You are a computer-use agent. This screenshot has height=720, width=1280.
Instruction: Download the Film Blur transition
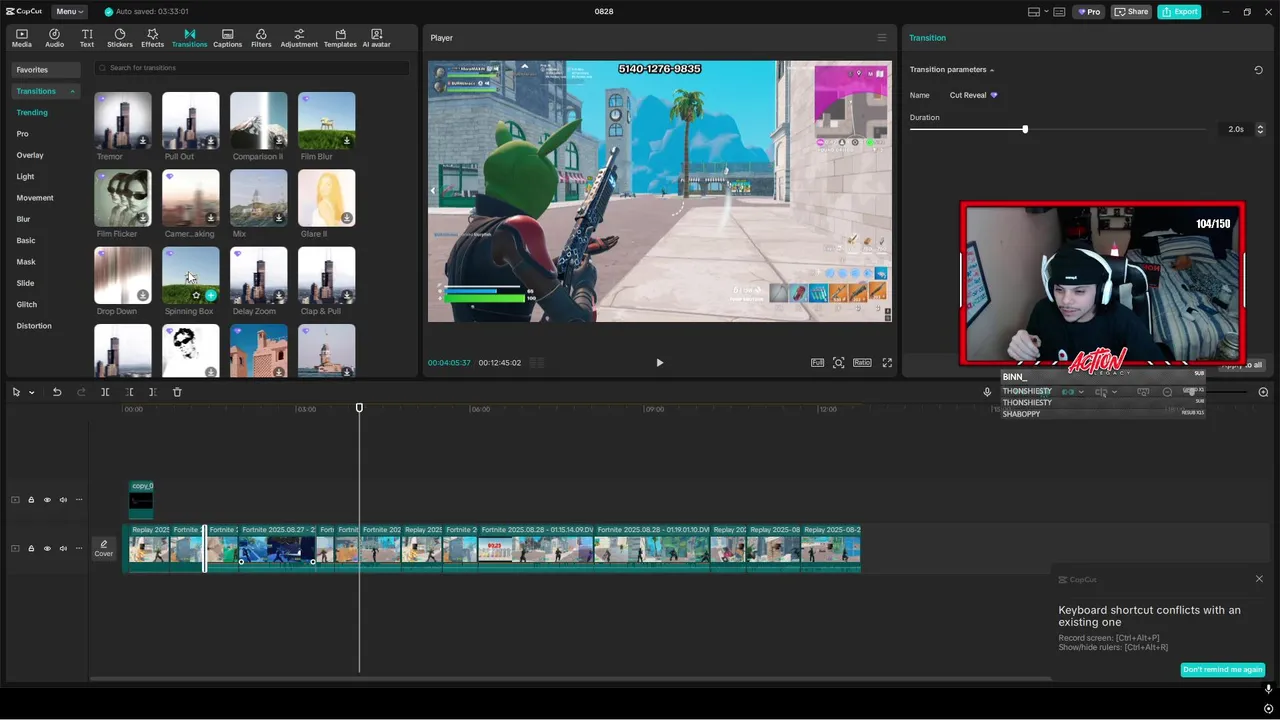click(x=347, y=141)
